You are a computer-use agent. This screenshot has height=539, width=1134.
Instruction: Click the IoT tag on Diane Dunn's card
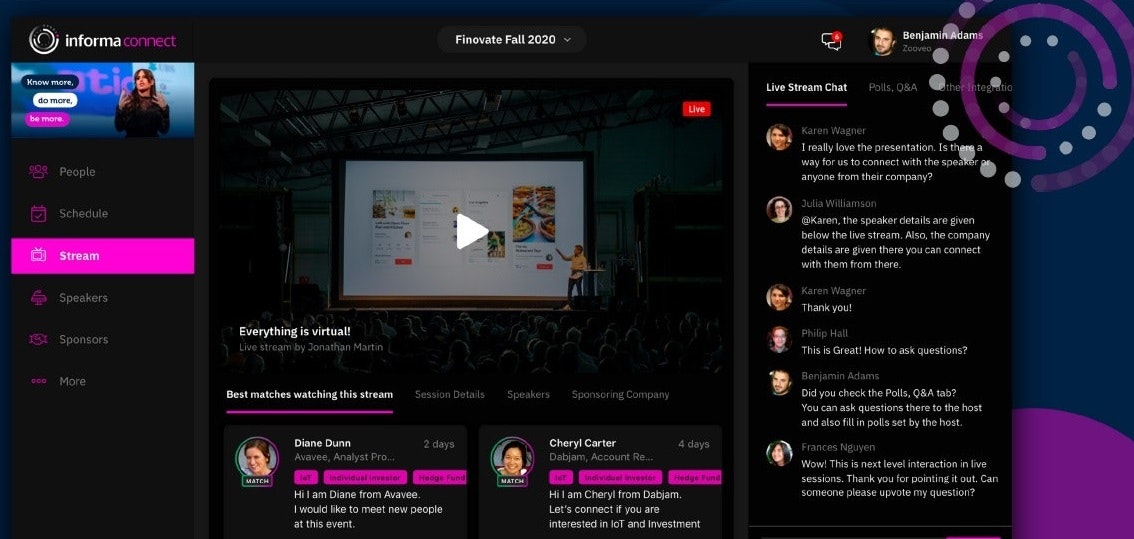[x=306, y=478]
